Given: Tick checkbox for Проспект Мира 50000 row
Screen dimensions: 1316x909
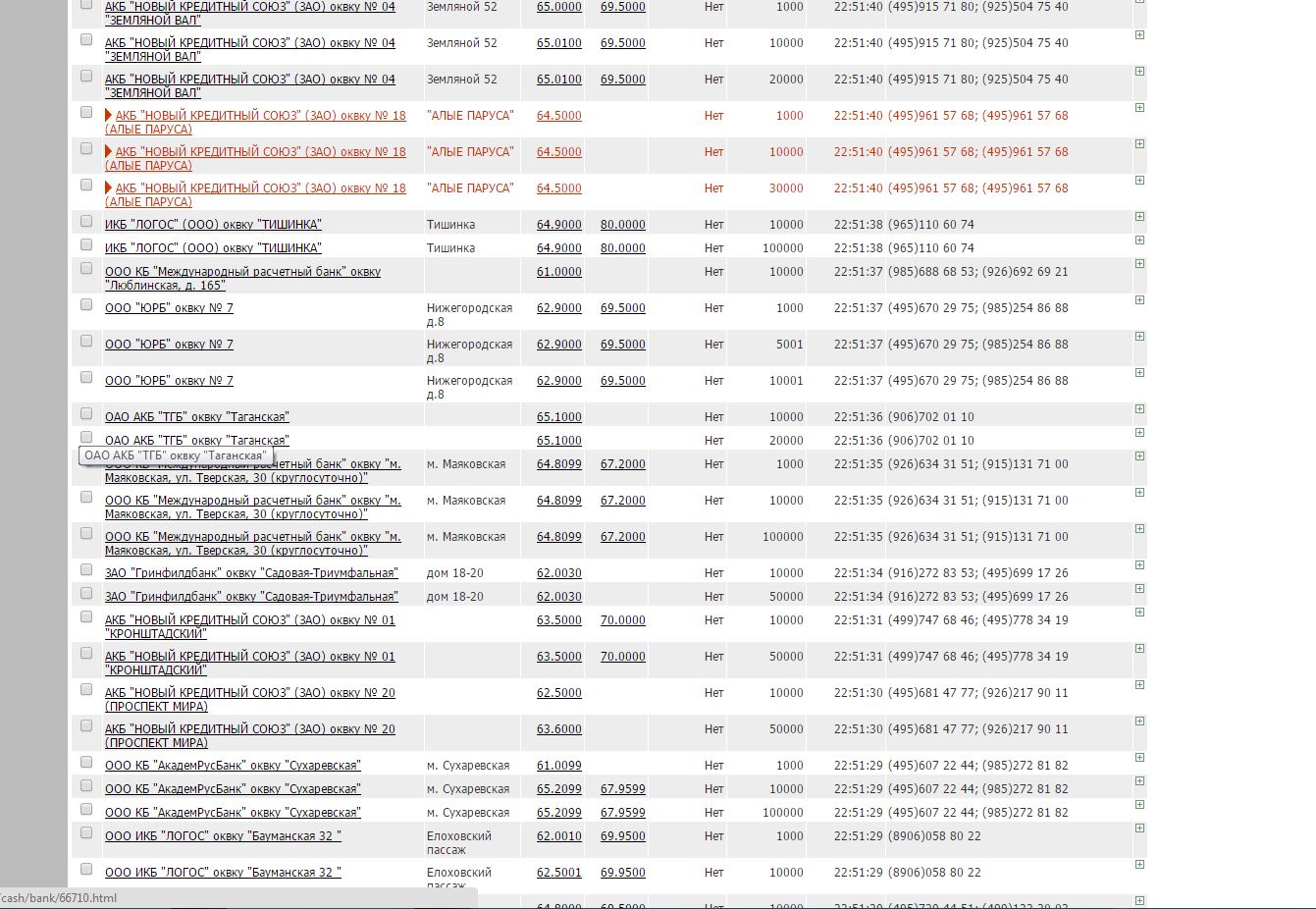Looking at the screenshot, I should pyautogui.click(x=86, y=725).
